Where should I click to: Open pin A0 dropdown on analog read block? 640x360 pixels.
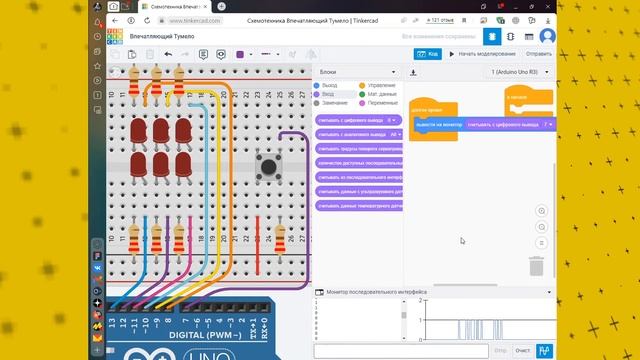point(395,134)
